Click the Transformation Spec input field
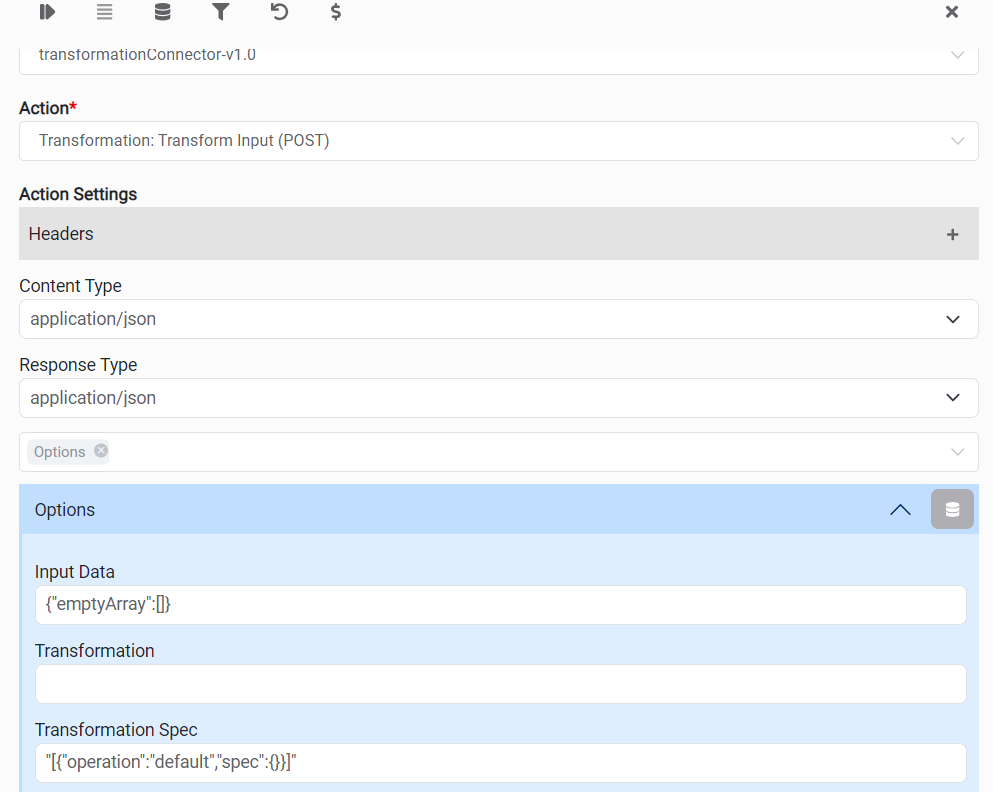The image size is (993, 792). [500, 763]
